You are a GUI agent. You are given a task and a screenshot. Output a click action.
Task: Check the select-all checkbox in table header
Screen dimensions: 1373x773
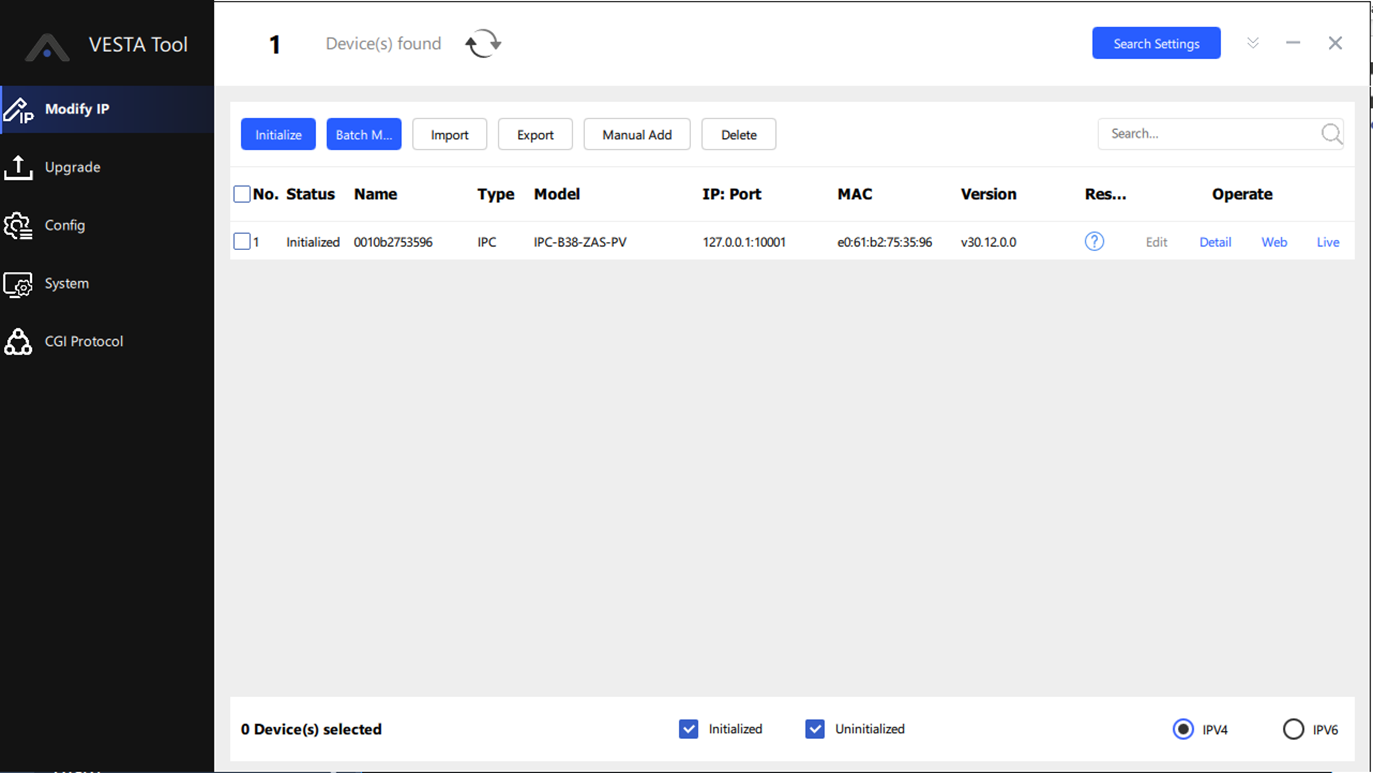coord(242,194)
